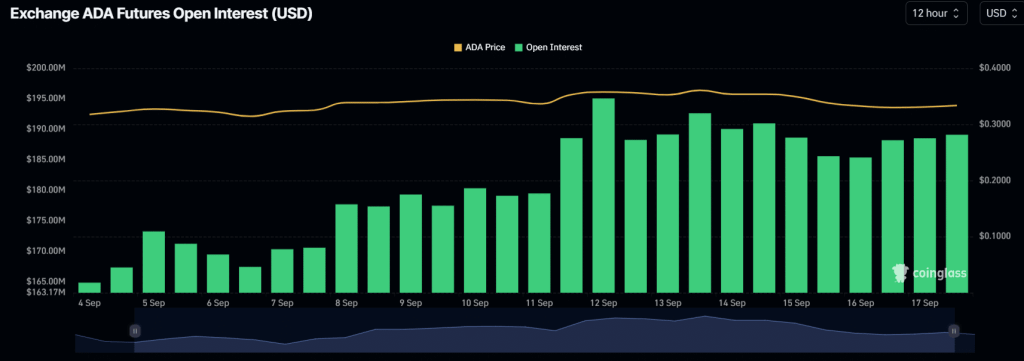
Task: Click the green Open Interest legend swatch
Action: 519,48
